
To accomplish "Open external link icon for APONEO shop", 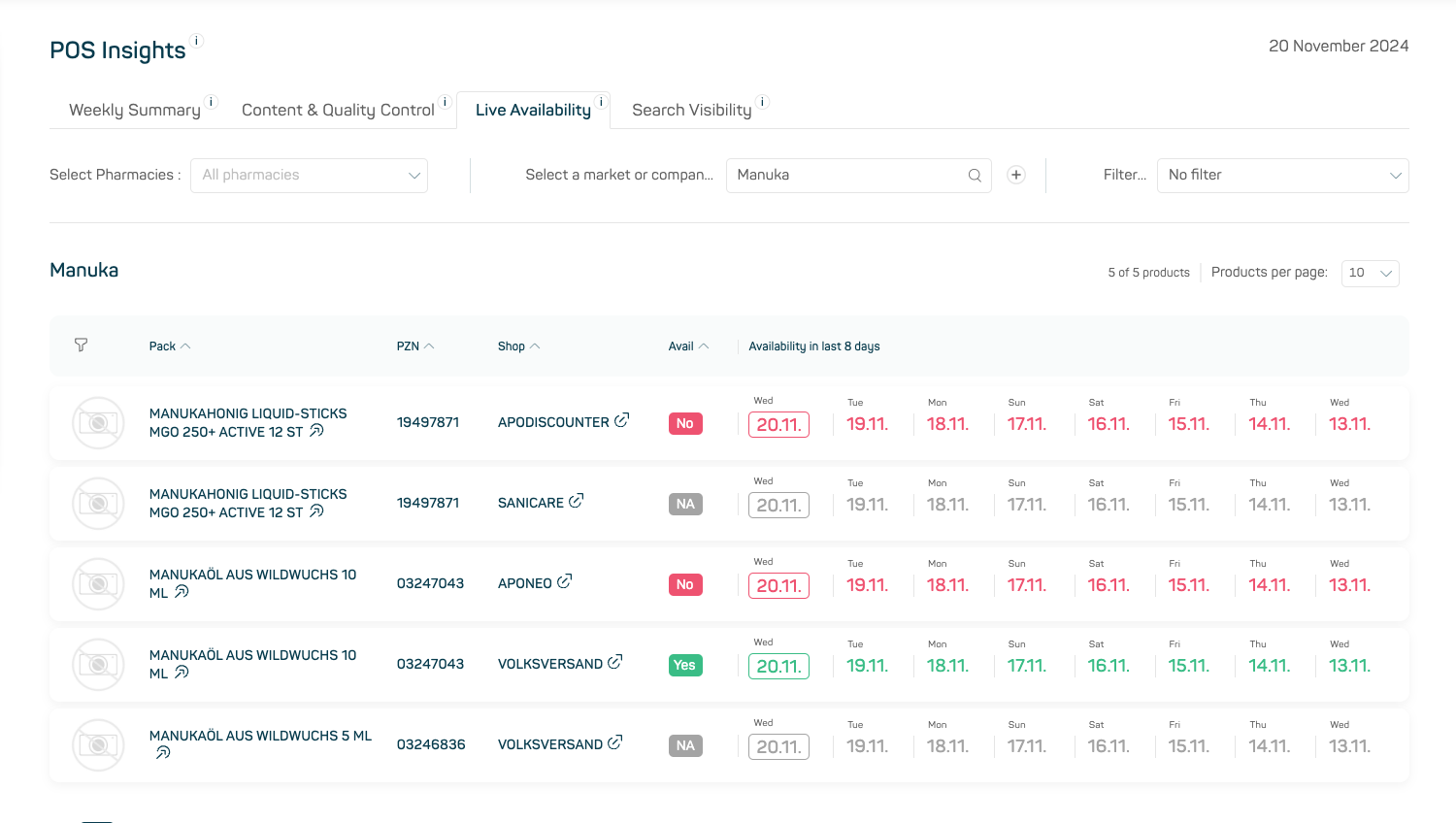I will click(x=564, y=581).
